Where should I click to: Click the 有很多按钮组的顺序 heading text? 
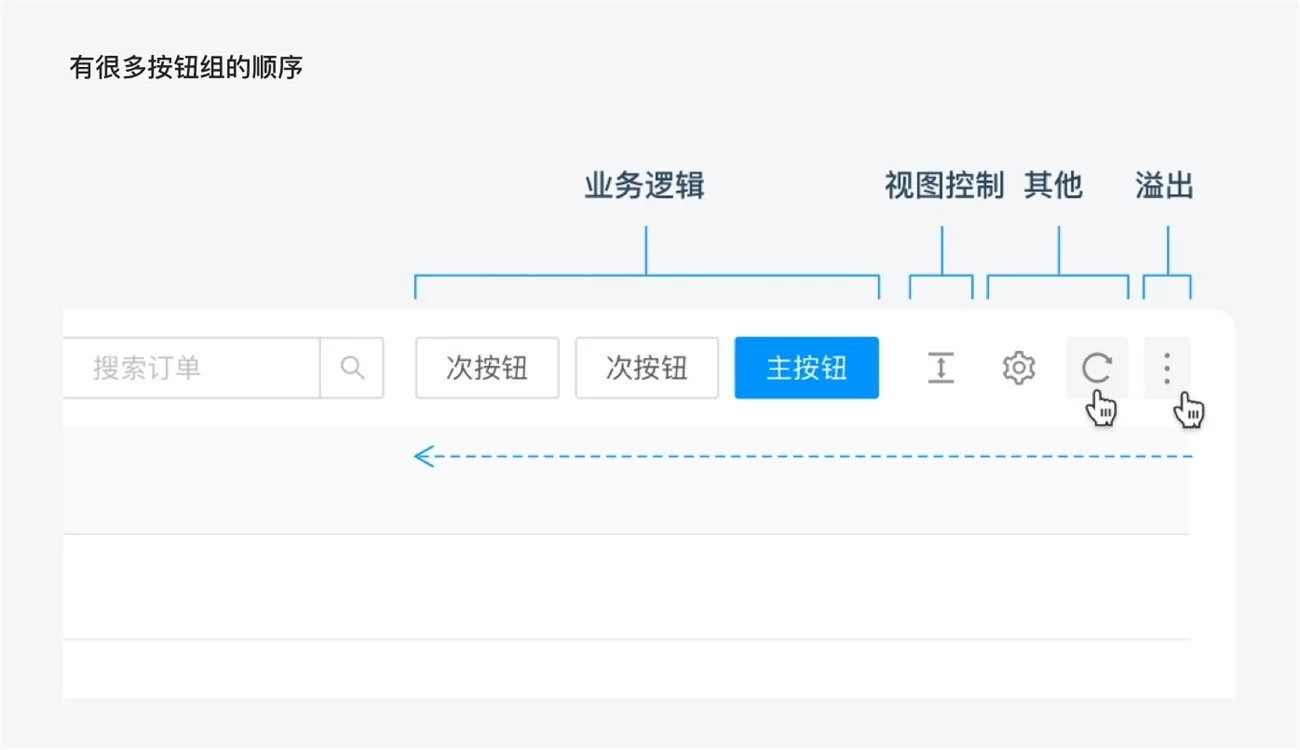(186, 68)
